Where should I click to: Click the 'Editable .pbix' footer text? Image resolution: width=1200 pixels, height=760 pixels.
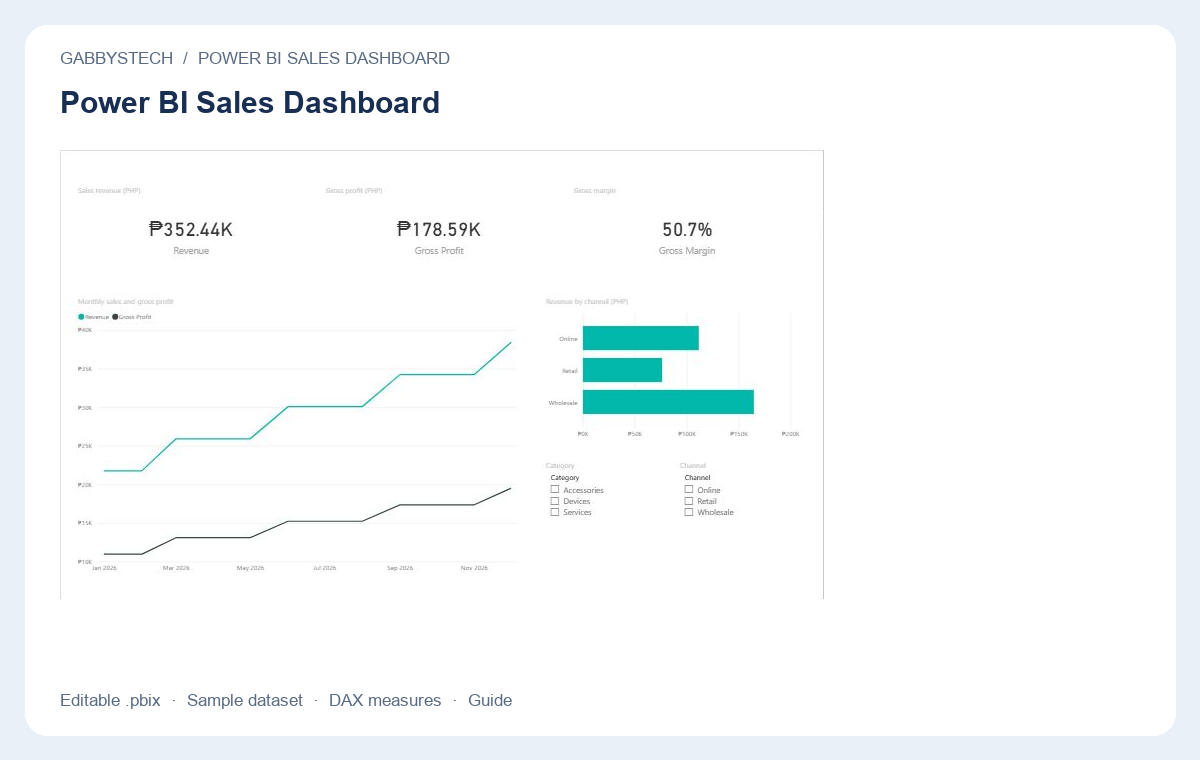tap(110, 700)
